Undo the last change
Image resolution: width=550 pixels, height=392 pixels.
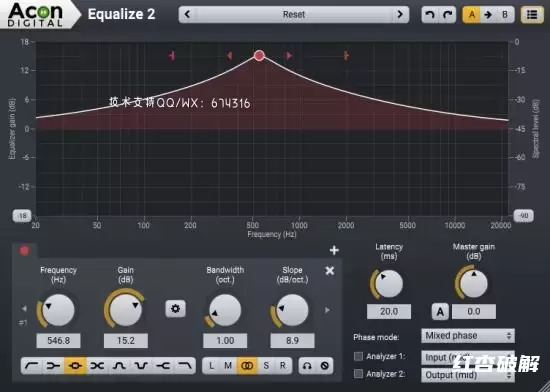click(x=430, y=15)
